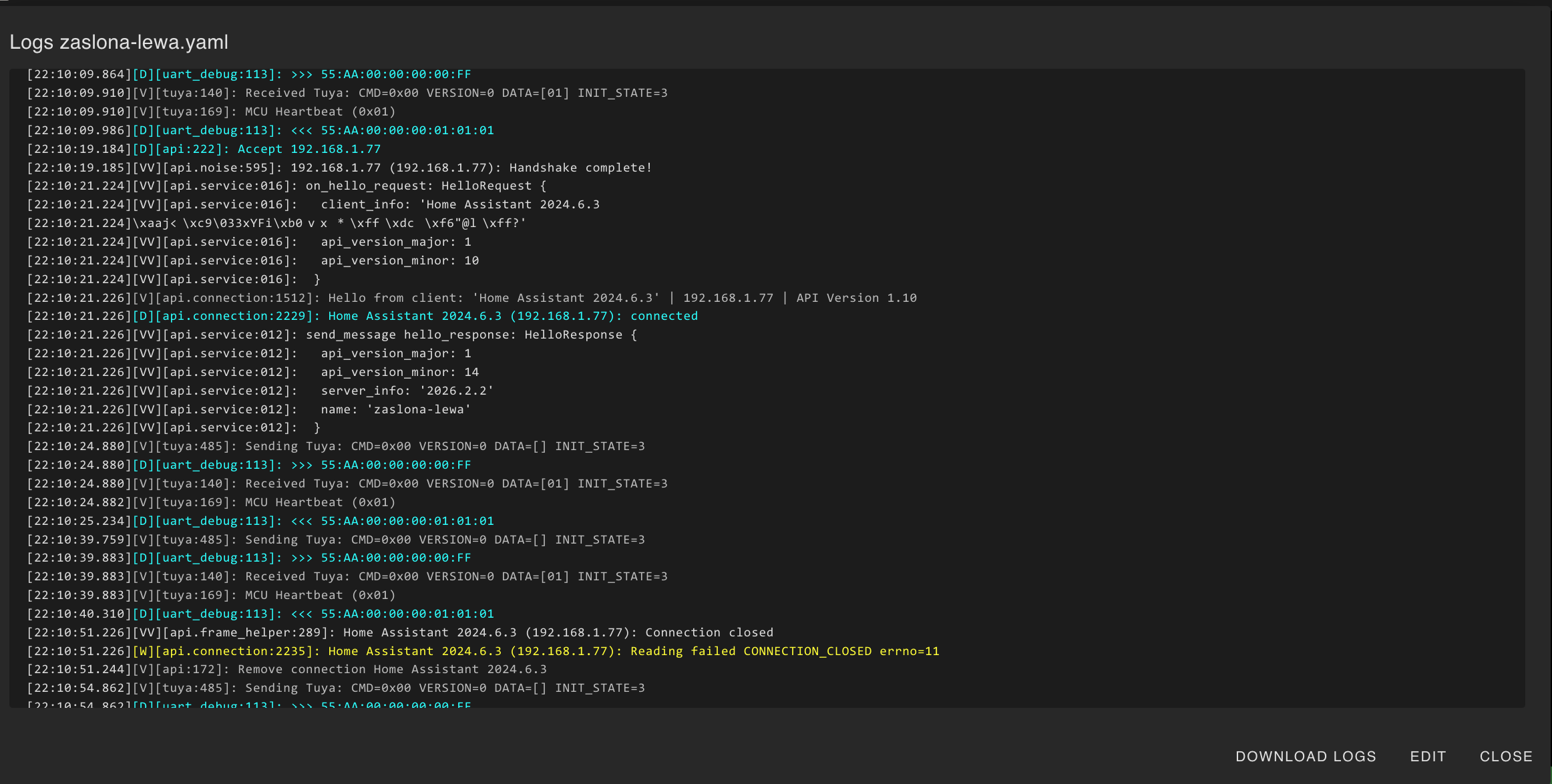Select the 'api_version_minor: 10' line
Viewport: 1552px width, 784px height.
tap(252, 260)
